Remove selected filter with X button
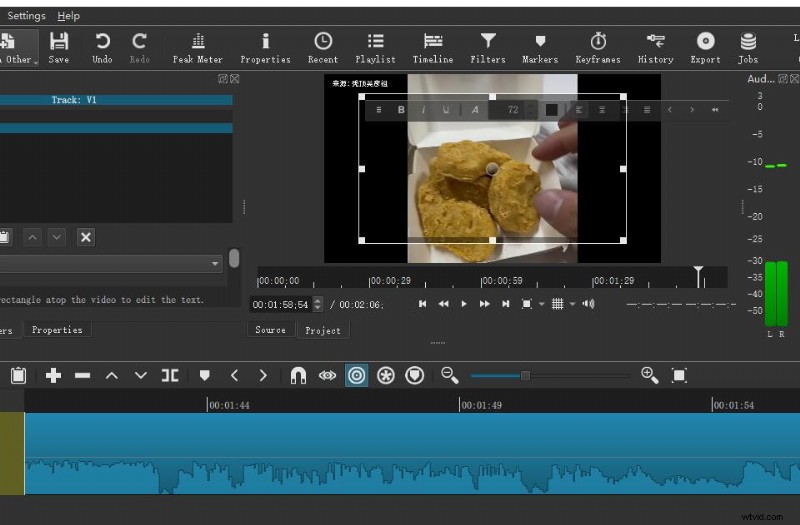800x525 pixels. [86, 237]
